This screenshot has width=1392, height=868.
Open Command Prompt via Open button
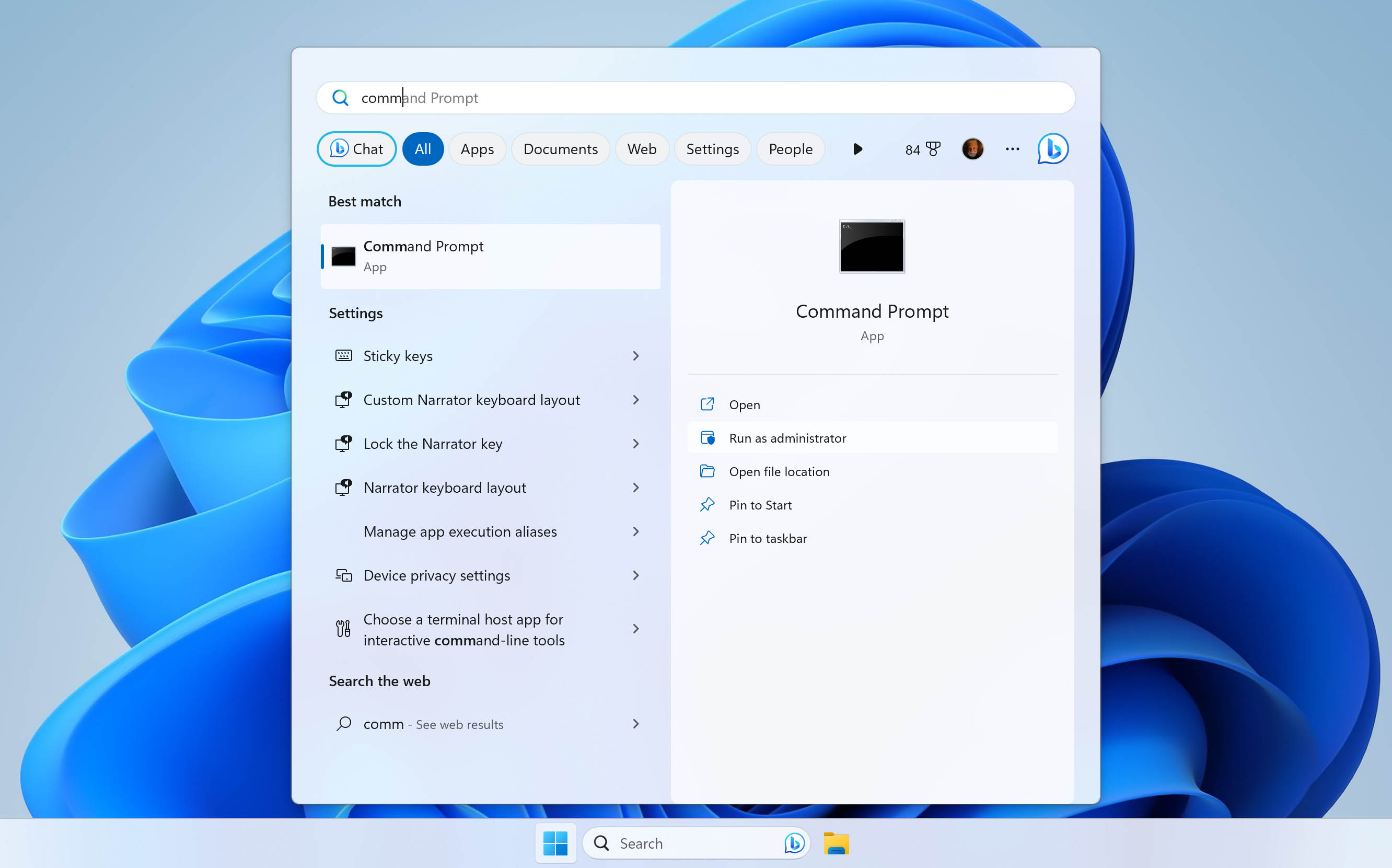(744, 404)
